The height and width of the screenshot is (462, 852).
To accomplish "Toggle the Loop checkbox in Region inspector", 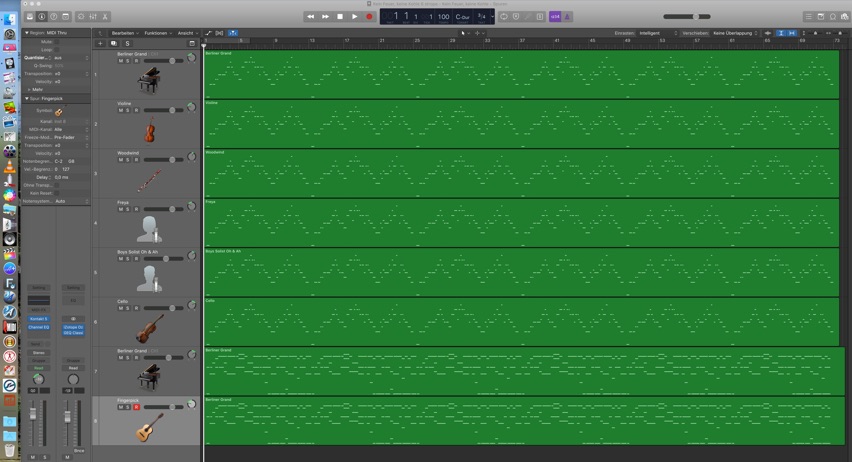I will (57, 49).
